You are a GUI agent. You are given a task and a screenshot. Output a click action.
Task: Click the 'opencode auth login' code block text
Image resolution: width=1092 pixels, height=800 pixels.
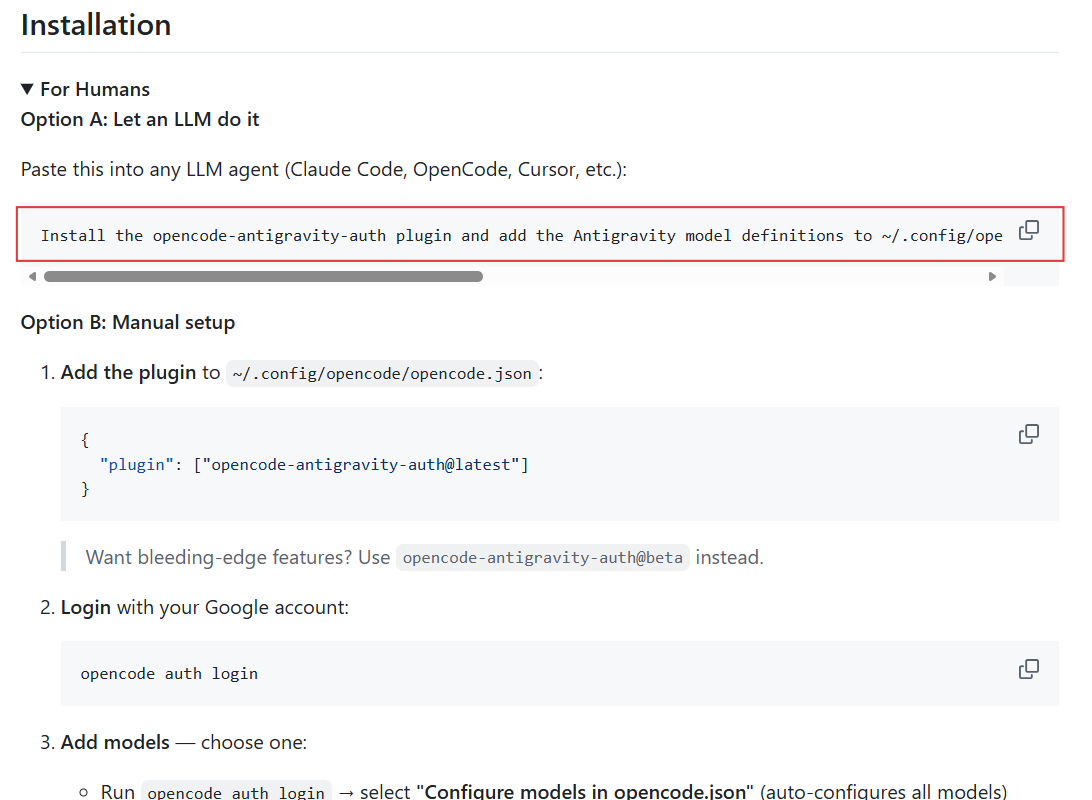[x=169, y=673]
